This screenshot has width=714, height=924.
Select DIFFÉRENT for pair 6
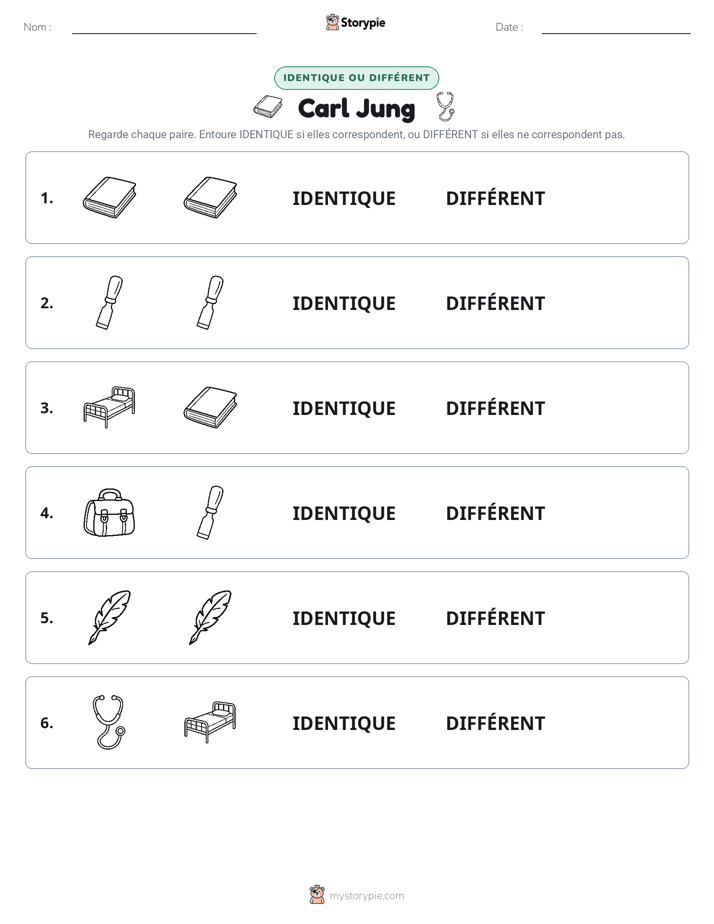495,723
